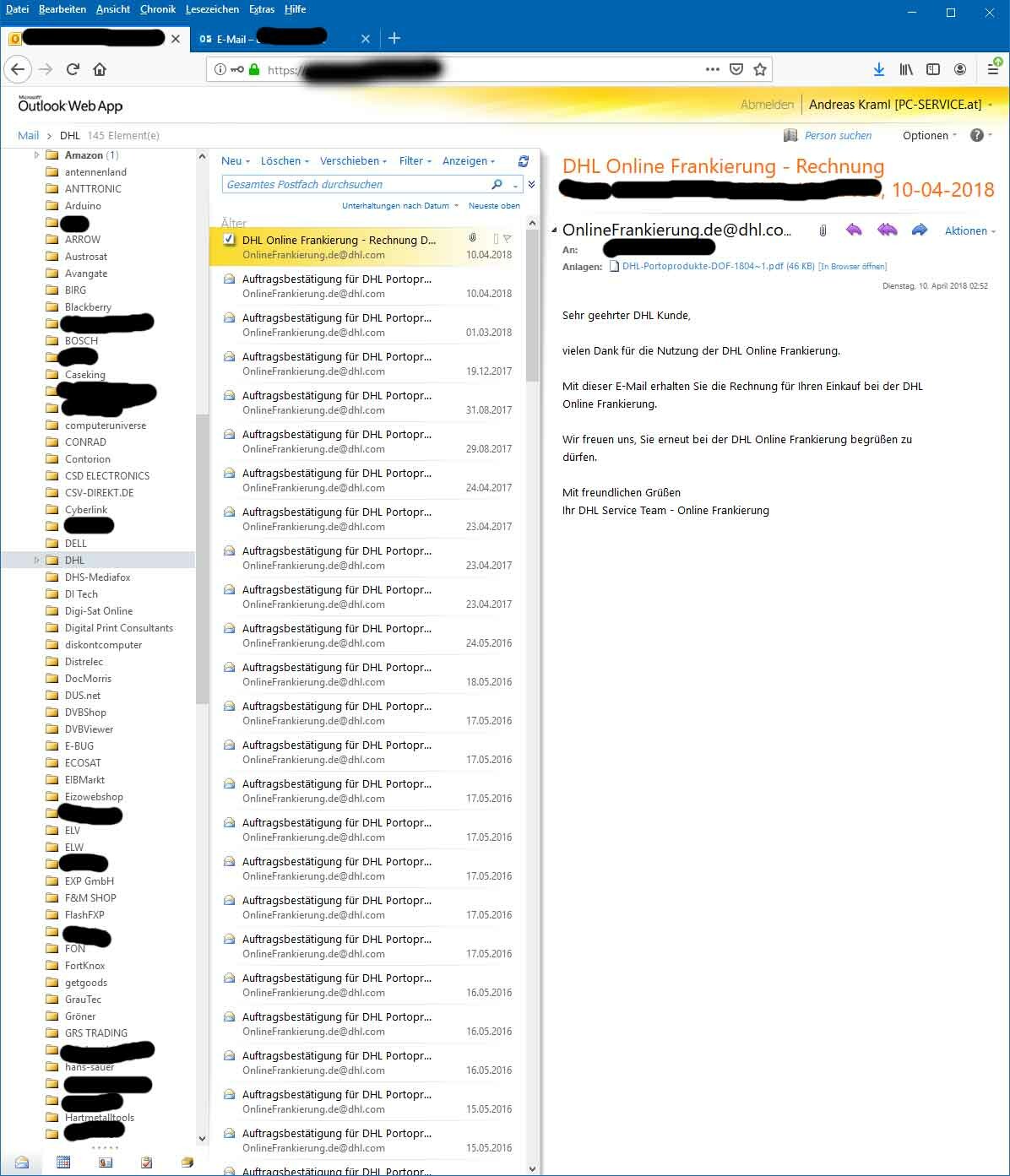Bookmark this page with the star
Image resolution: width=1010 pixels, height=1176 pixels.
pos(760,69)
